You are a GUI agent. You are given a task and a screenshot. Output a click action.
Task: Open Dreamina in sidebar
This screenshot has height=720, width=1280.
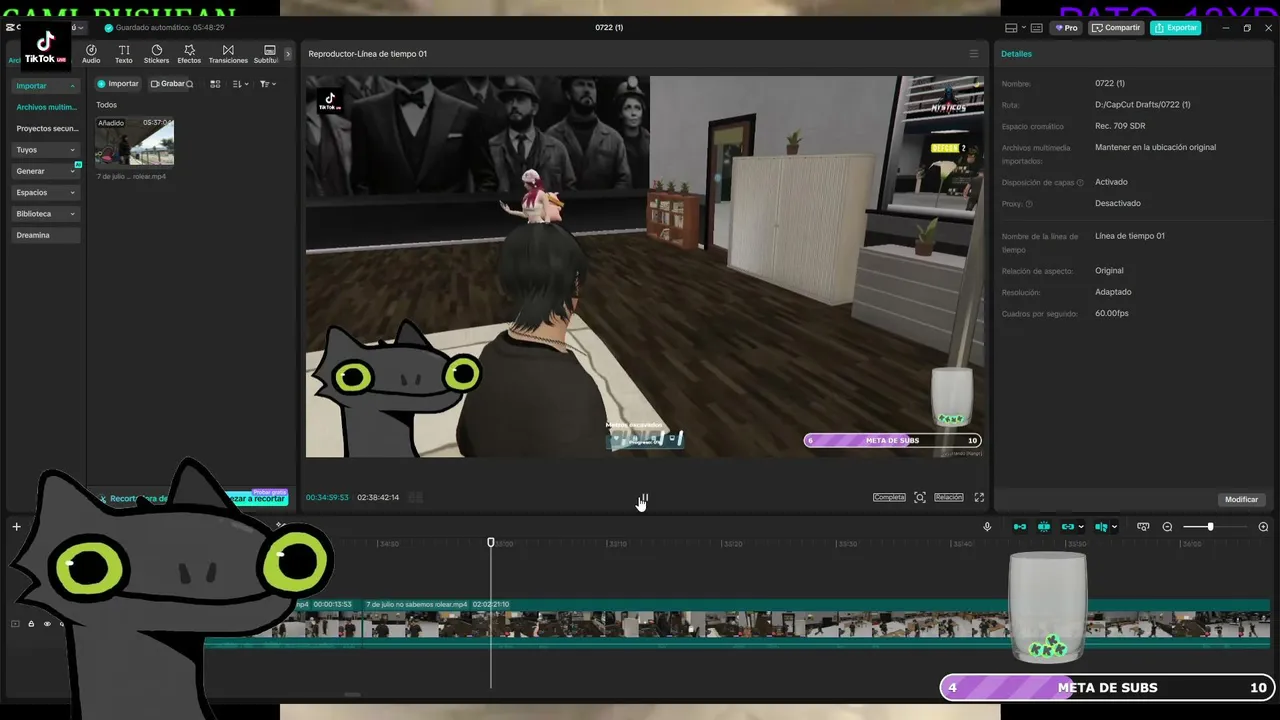point(46,235)
